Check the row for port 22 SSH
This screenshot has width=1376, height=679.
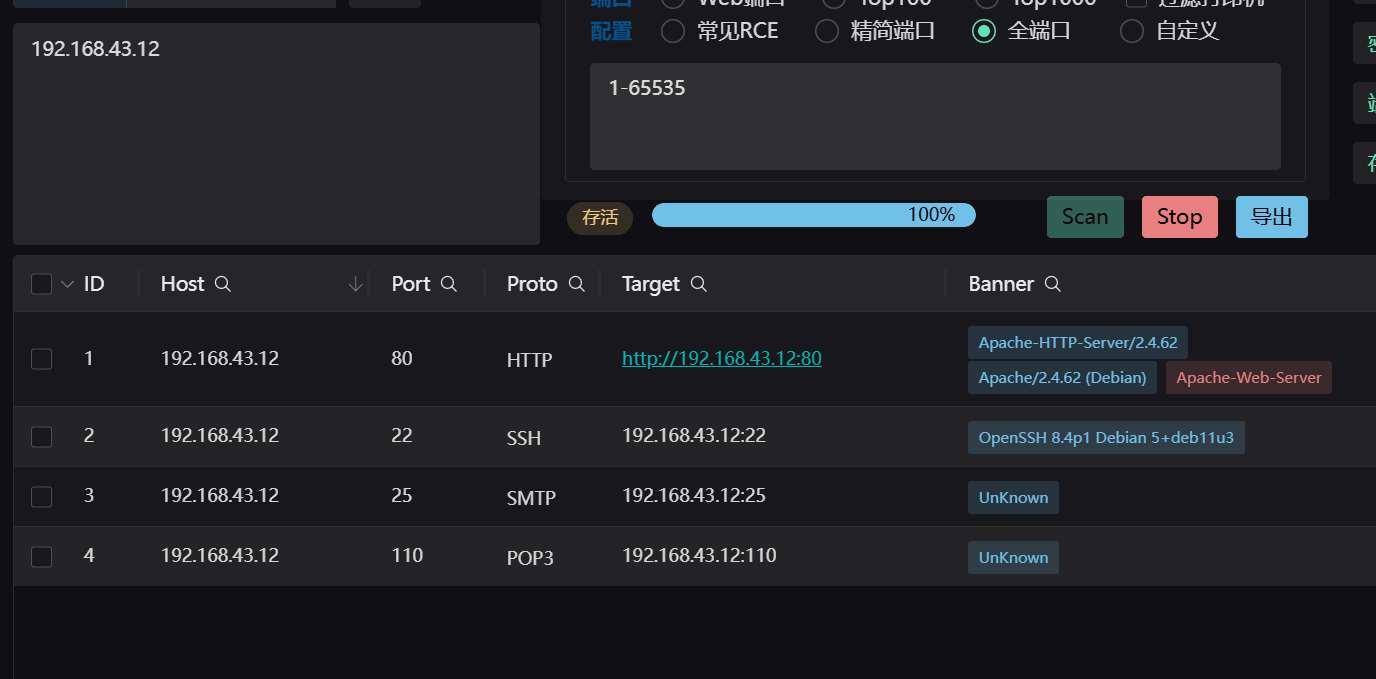[41, 436]
